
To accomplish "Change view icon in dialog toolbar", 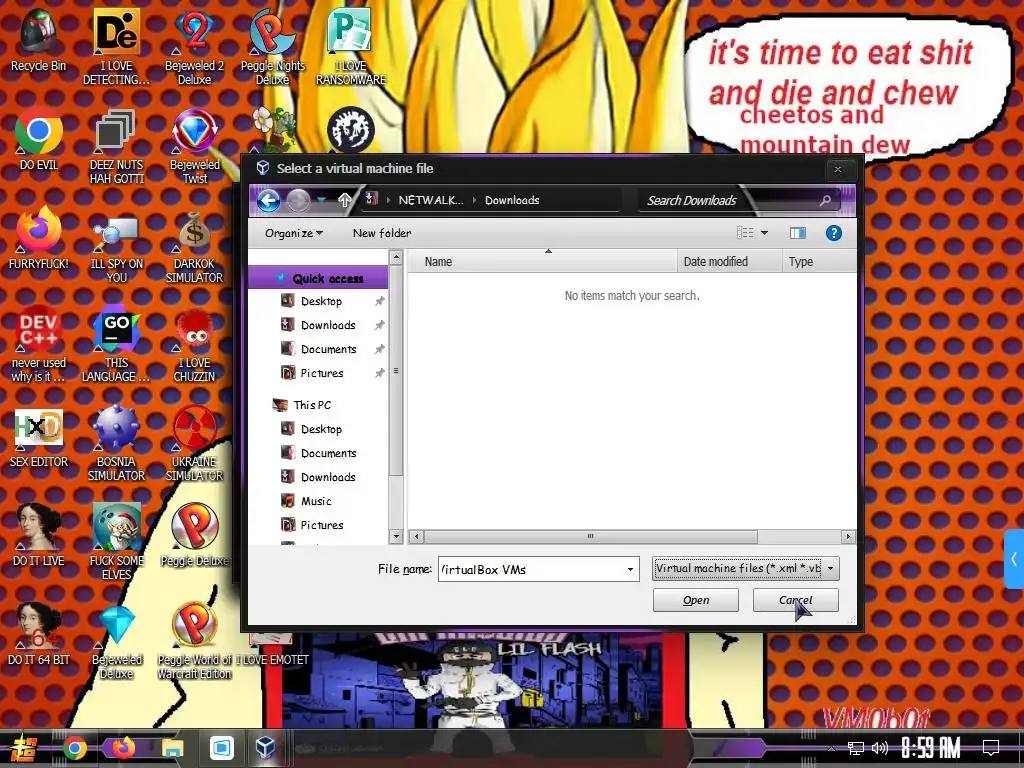I will click(x=745, y=232).
